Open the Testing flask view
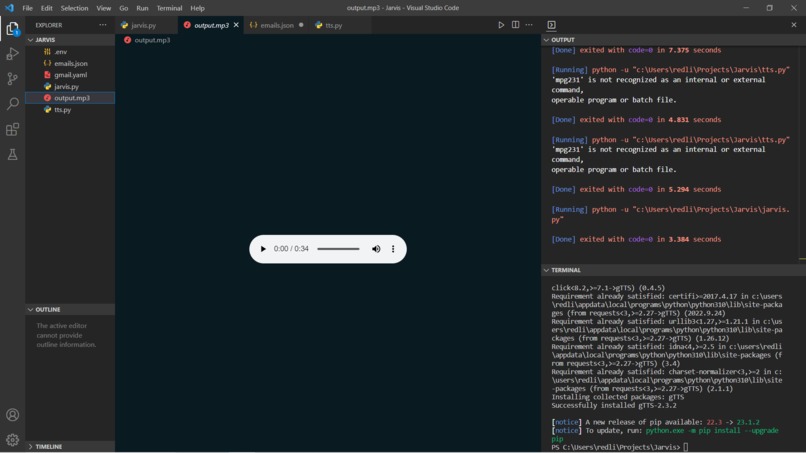Screen dimensions: 806x453 tap(12, 154)
